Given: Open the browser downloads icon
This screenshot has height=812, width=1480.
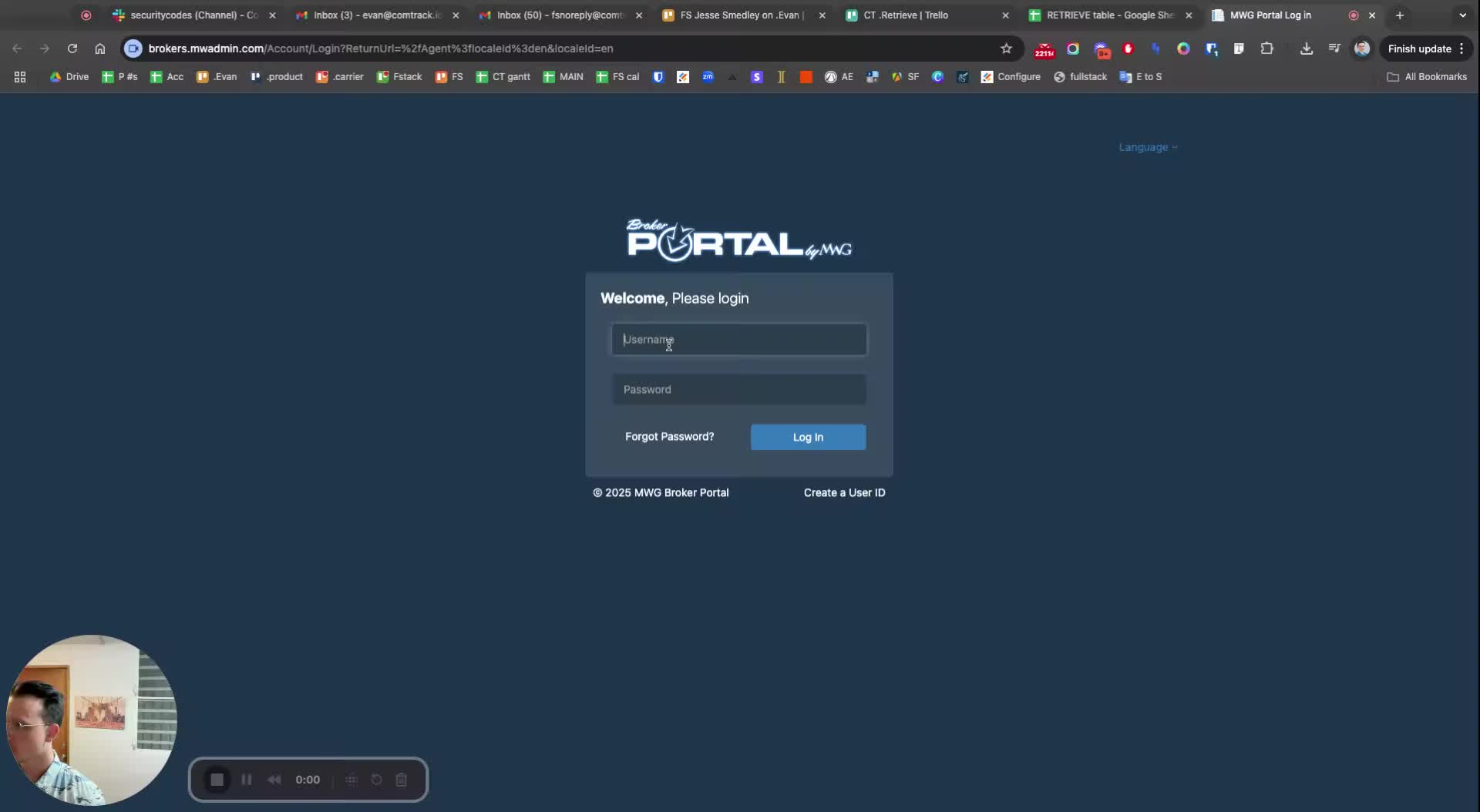Looking at the screenshot, I should tap(1306, 49).
